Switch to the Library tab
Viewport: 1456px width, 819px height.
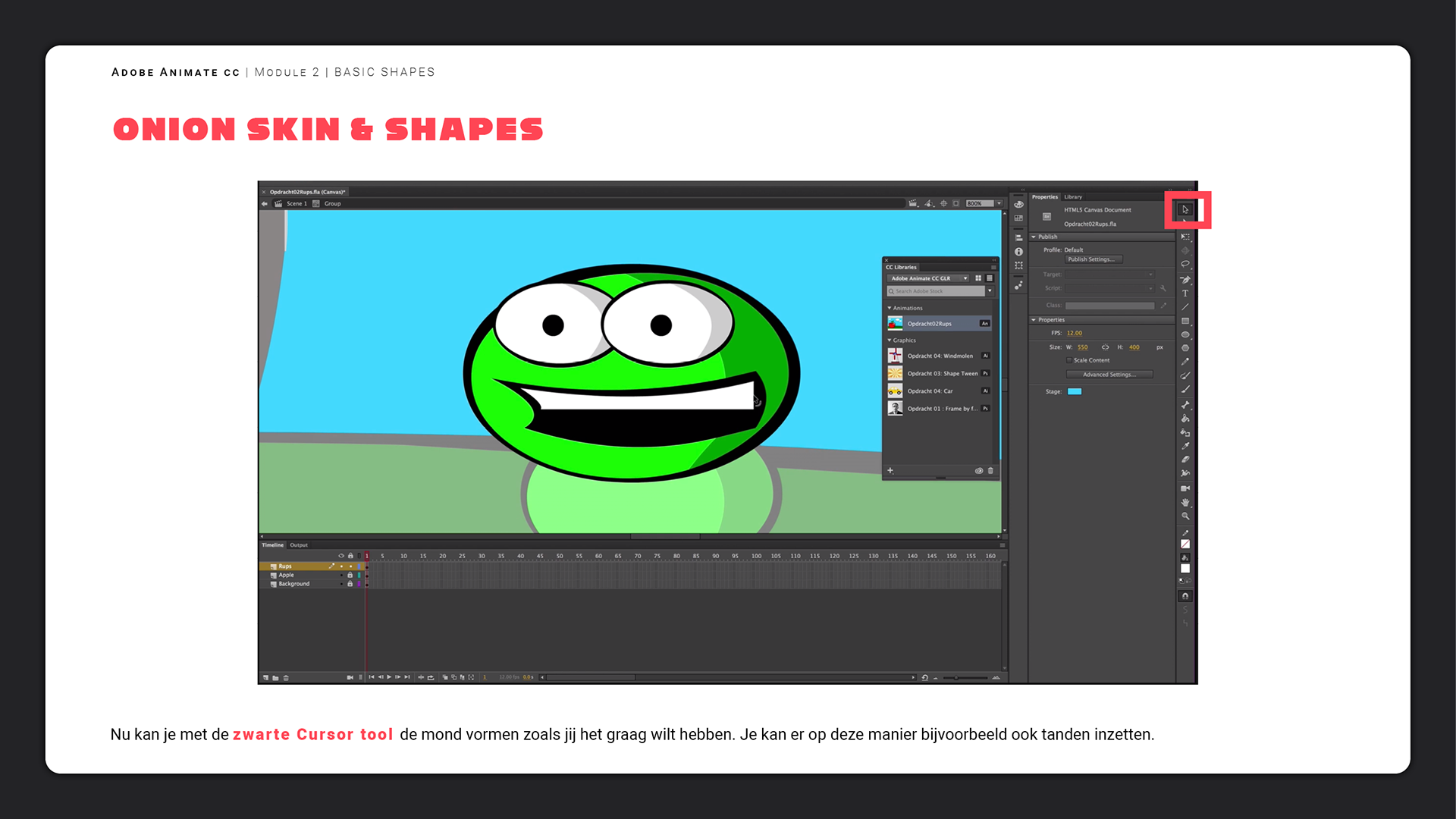pos(1073,196)
